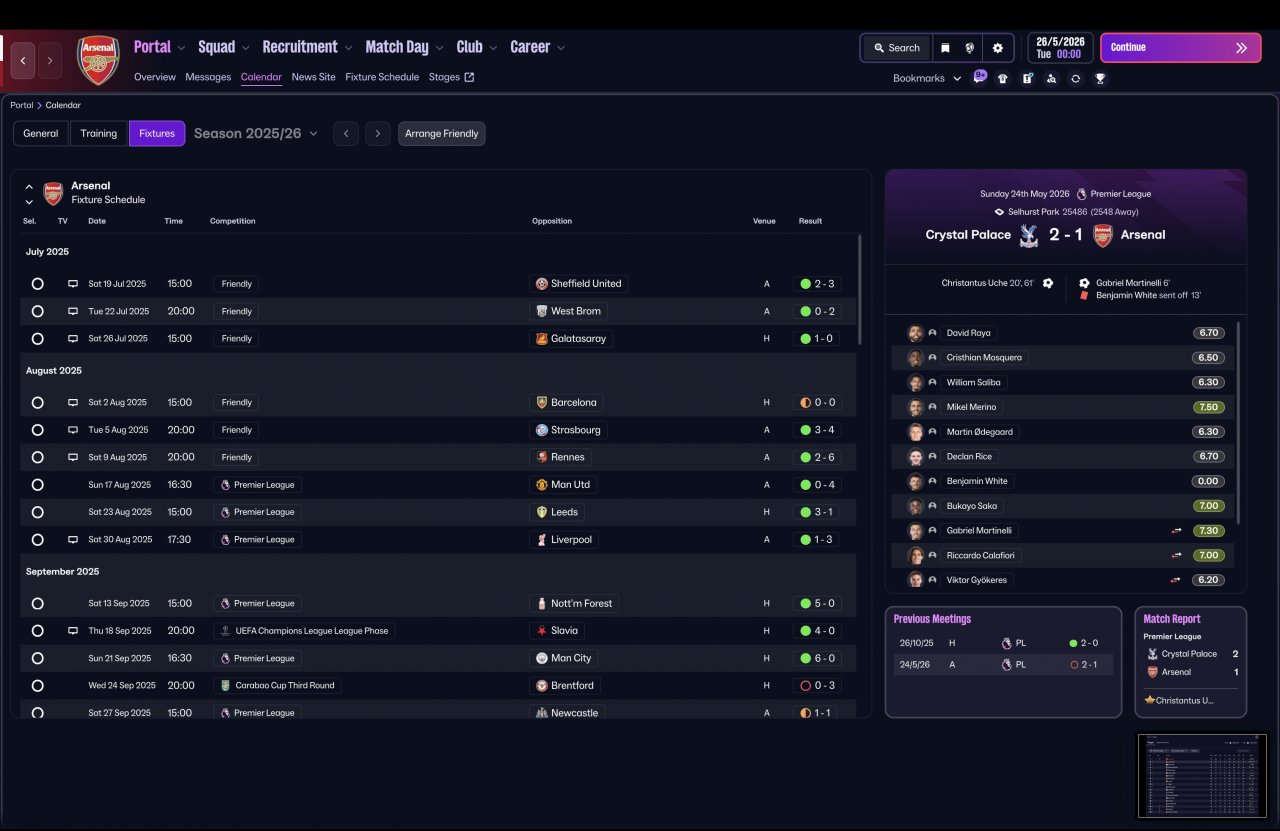Open the league table thumbnail preview
Viewport: 1280px width, 831px height.
1202,776
